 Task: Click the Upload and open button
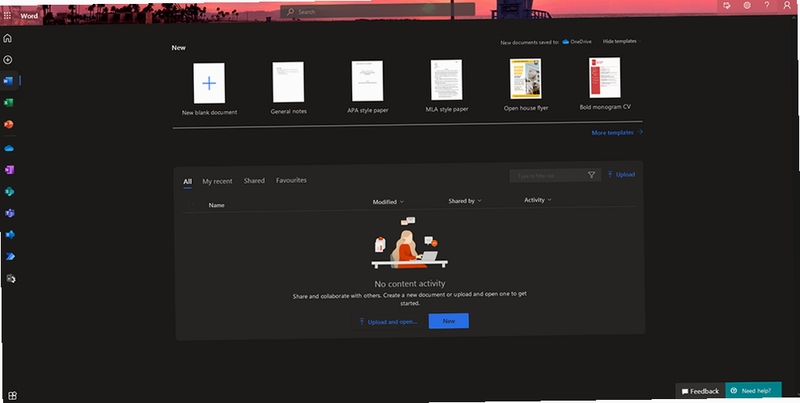click(x=388, y=322)
